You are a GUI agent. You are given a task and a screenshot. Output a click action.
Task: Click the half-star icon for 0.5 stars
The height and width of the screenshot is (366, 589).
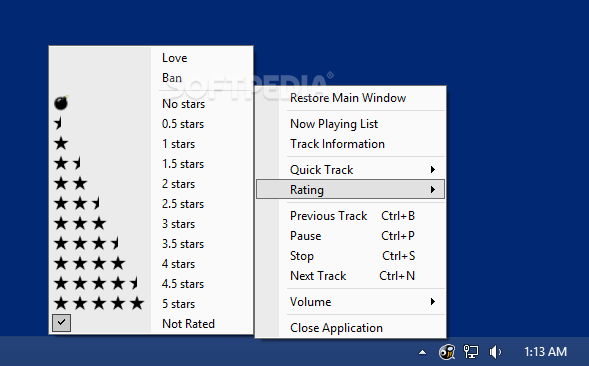(58, 123)
